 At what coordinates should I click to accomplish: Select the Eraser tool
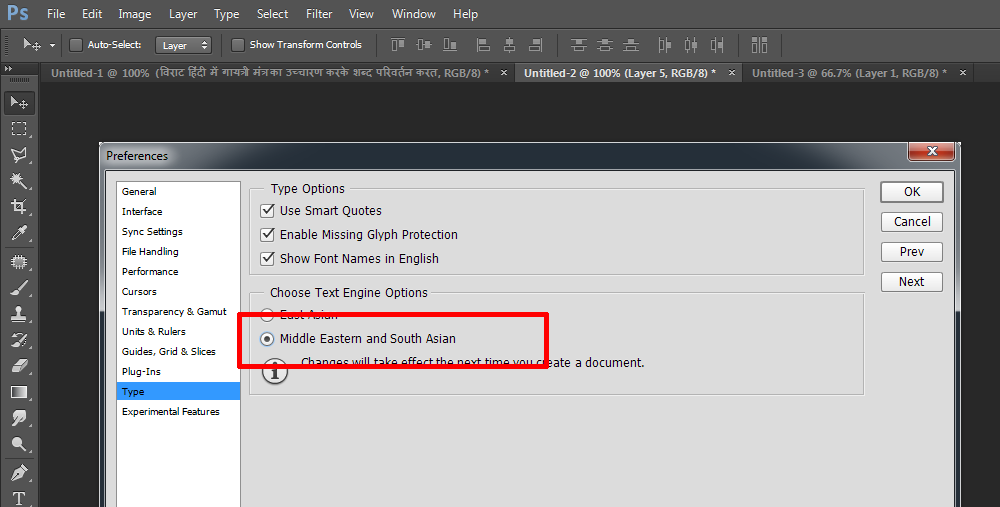[19, 366]
